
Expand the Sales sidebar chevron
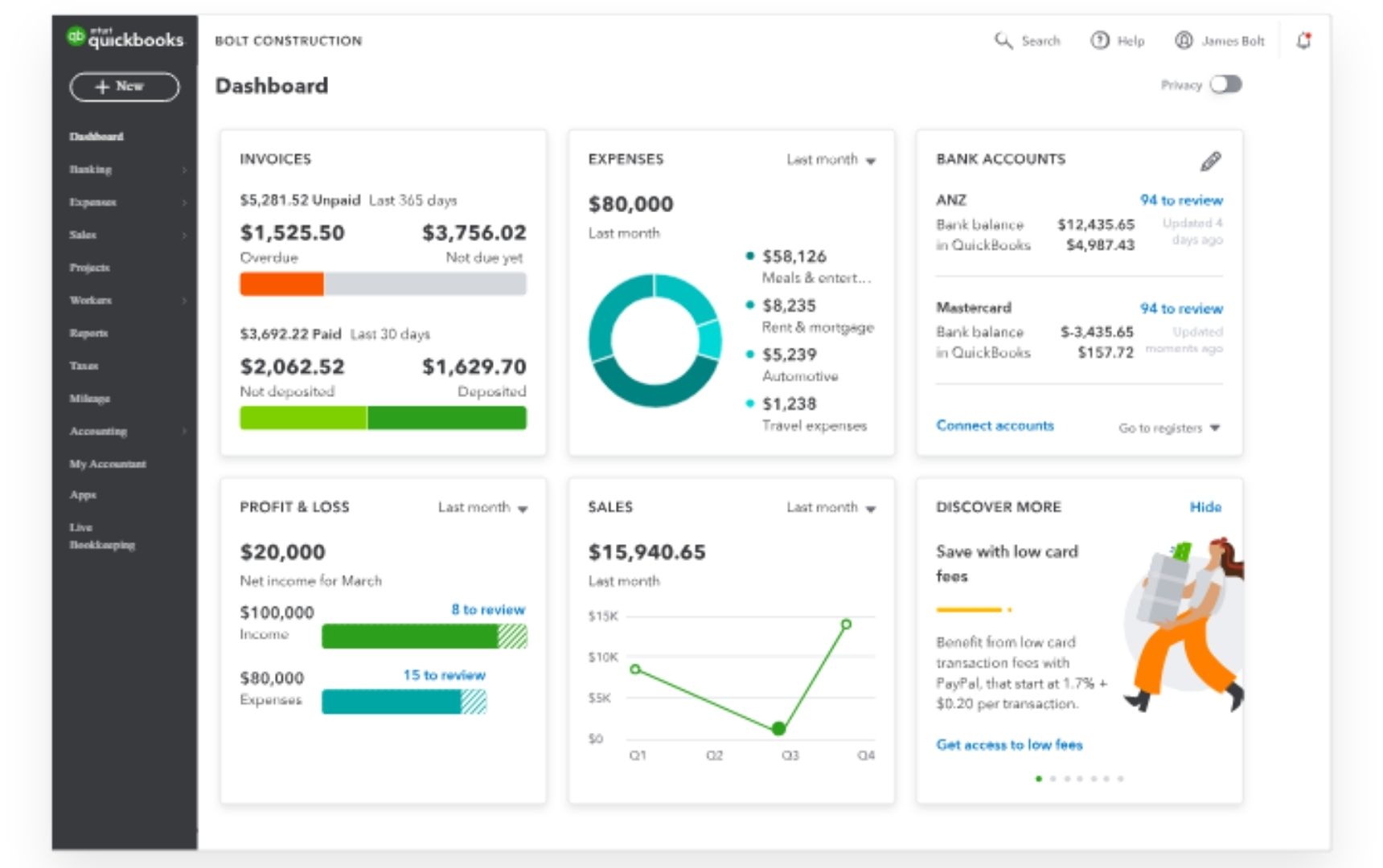(x=184, y=235)
